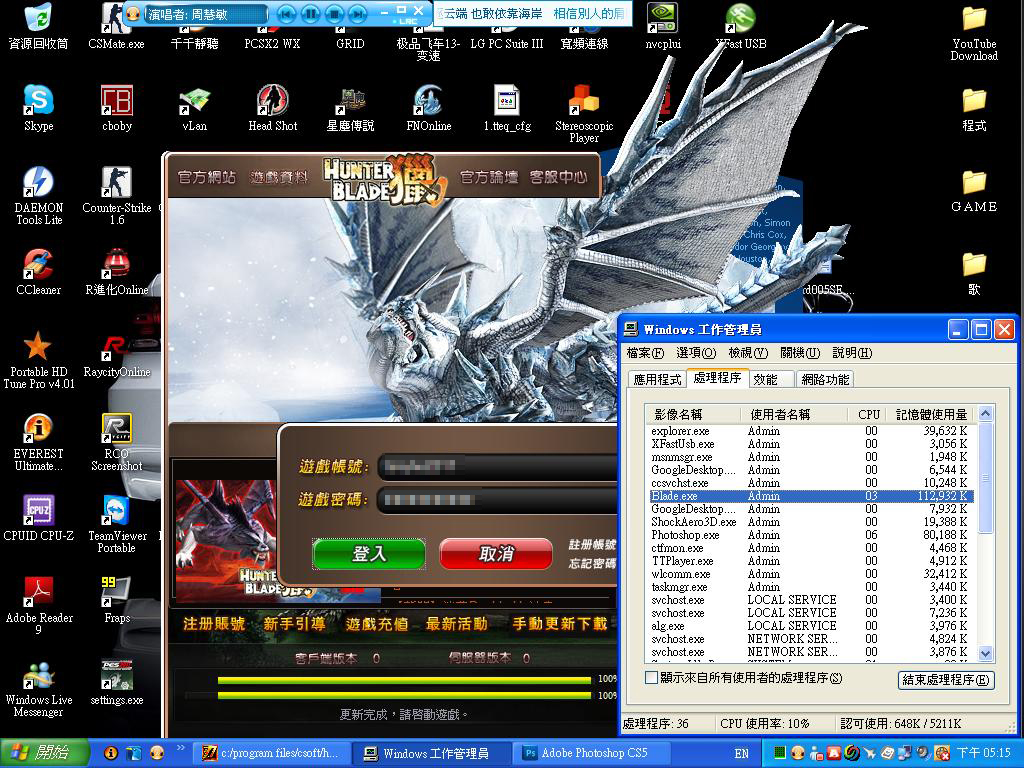Open the 檢視(V) menu in Task Manager
This screenshot has height=768, width=1024.
(747, 353)
